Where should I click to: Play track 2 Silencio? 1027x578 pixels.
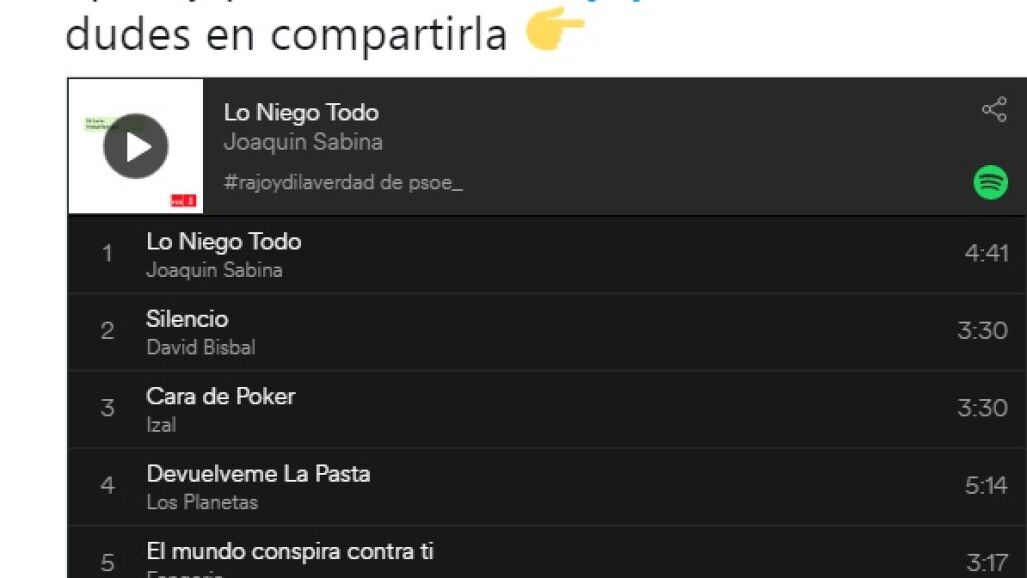pyautogui.click(x=187, y=319)
